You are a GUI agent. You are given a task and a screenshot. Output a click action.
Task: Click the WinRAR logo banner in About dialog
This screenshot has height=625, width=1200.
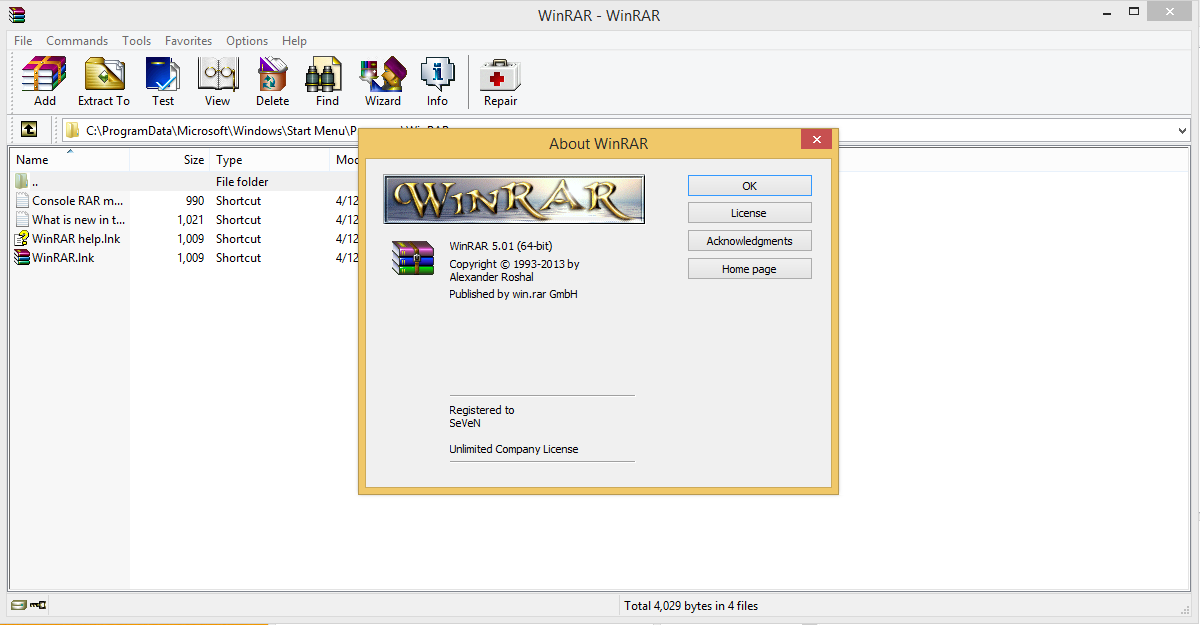click(514, 199)
